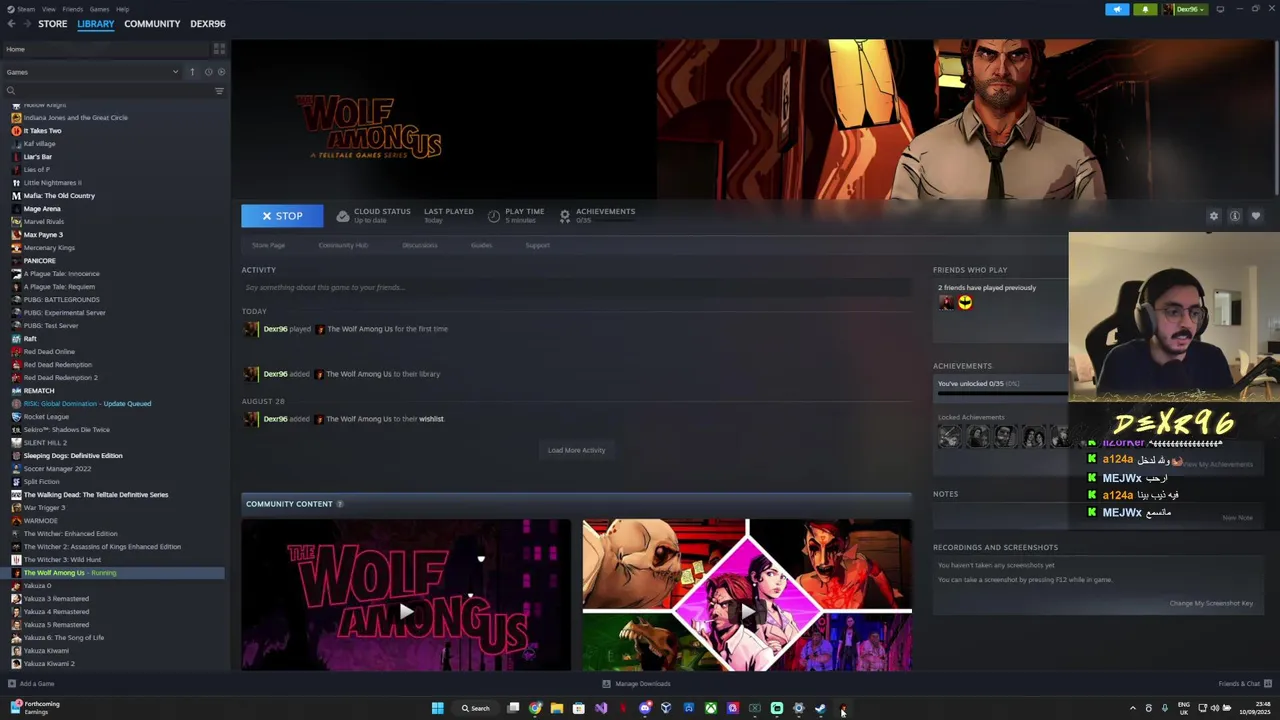This screenshot has height=720, width=1280.
Task: Open the Windows Start menu
Action: click(437, 708)
